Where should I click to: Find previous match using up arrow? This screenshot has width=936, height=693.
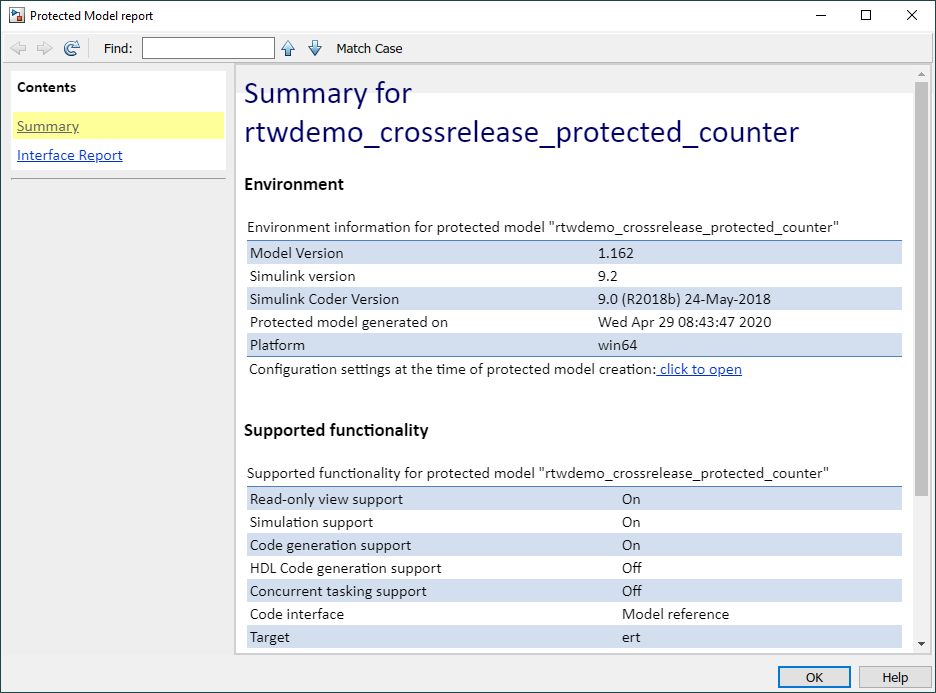(288, 48)
